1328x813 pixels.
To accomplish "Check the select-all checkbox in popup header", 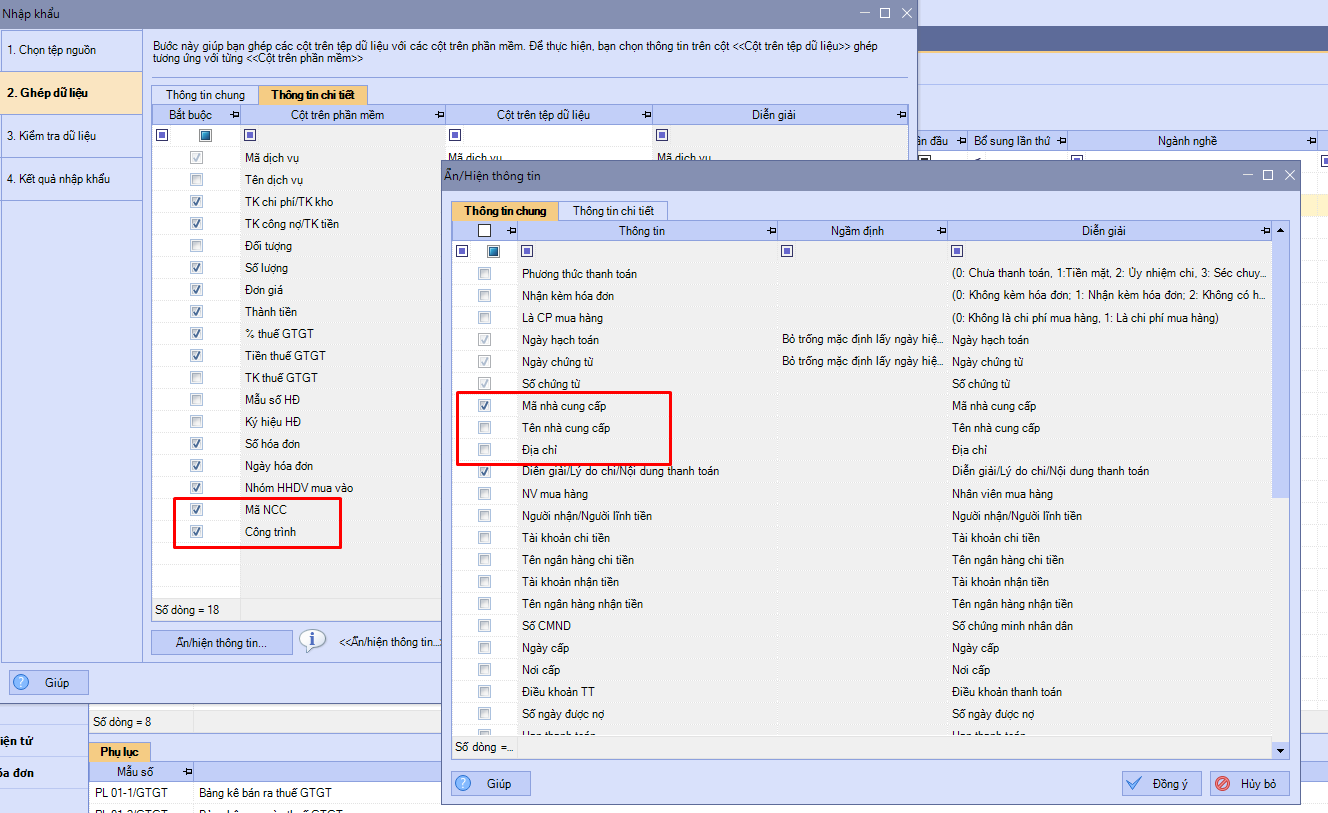I will [x=485, y=231].
